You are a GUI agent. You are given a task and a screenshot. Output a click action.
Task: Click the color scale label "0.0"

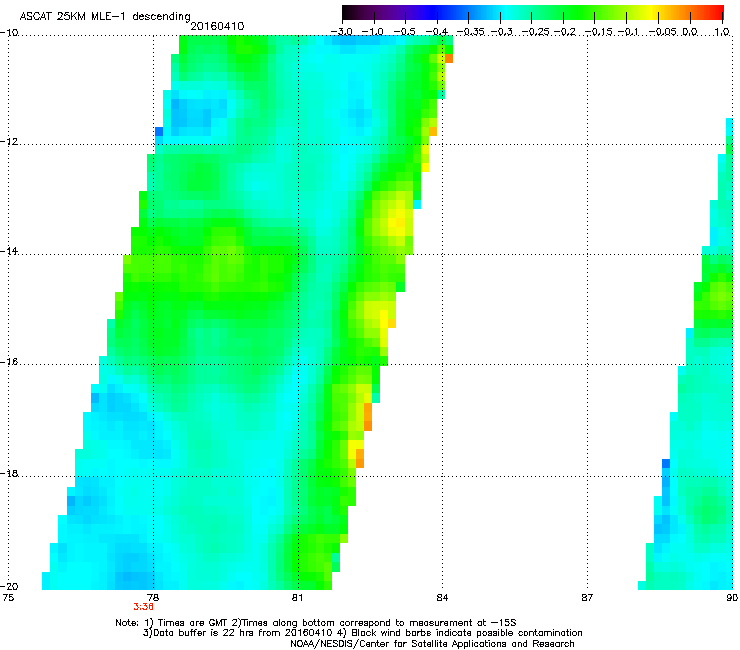(690, 32)
